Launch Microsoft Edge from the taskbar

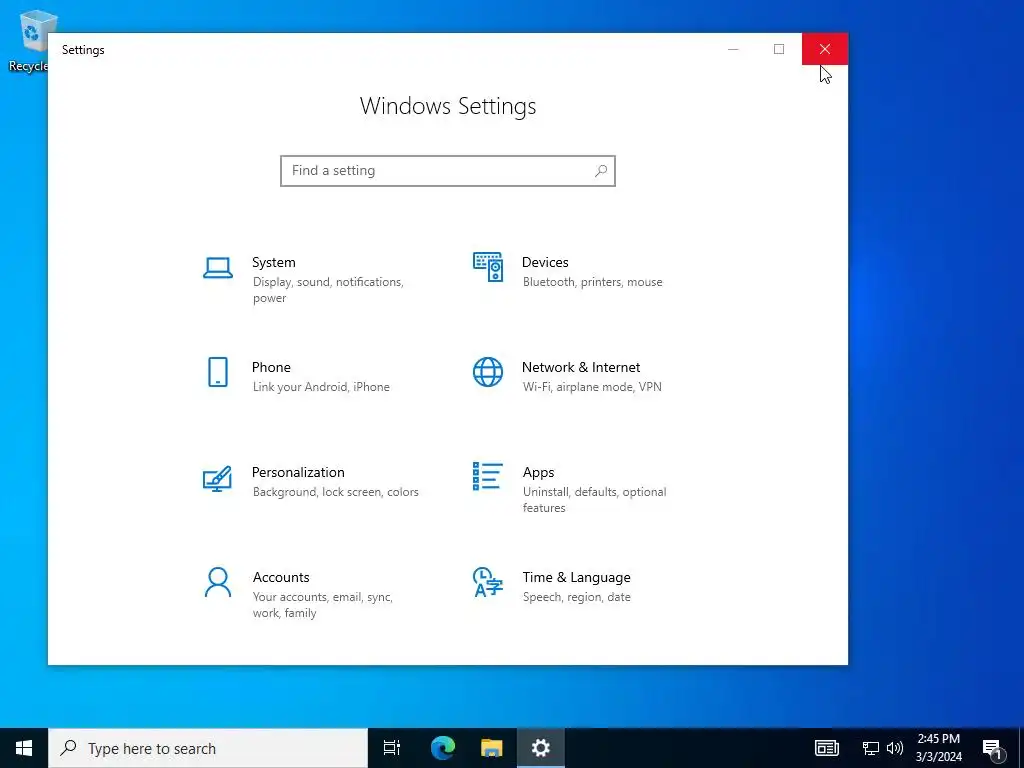(443, 748)
